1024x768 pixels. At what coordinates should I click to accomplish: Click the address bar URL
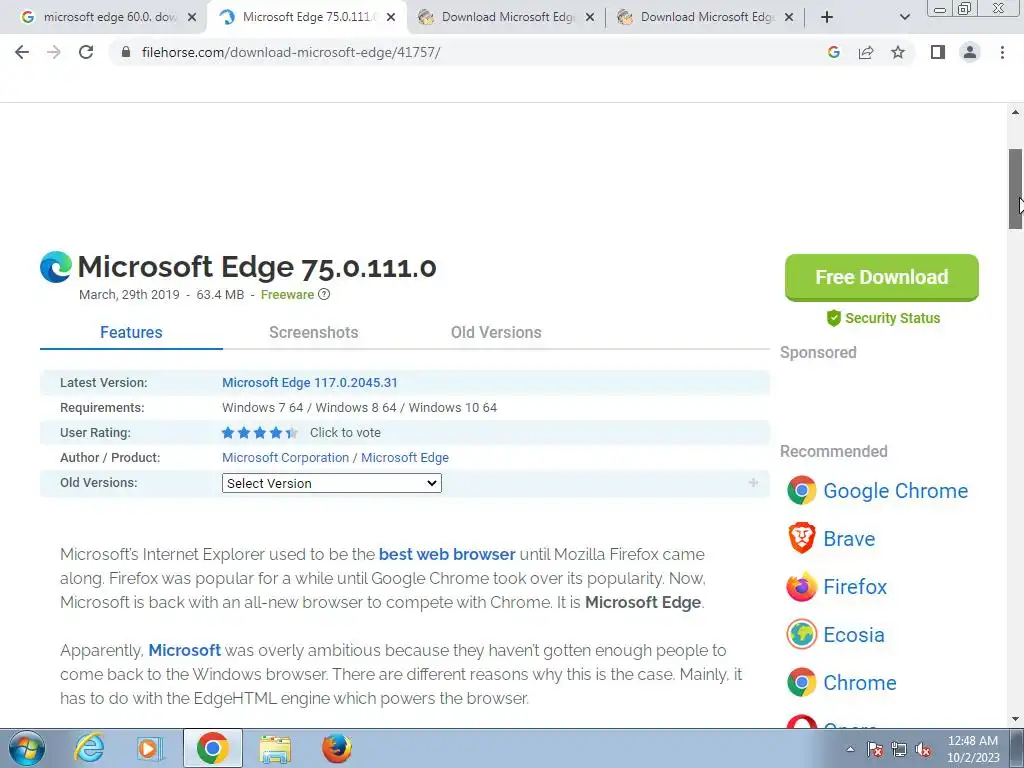pyautogui.click(x=291, y=52)
